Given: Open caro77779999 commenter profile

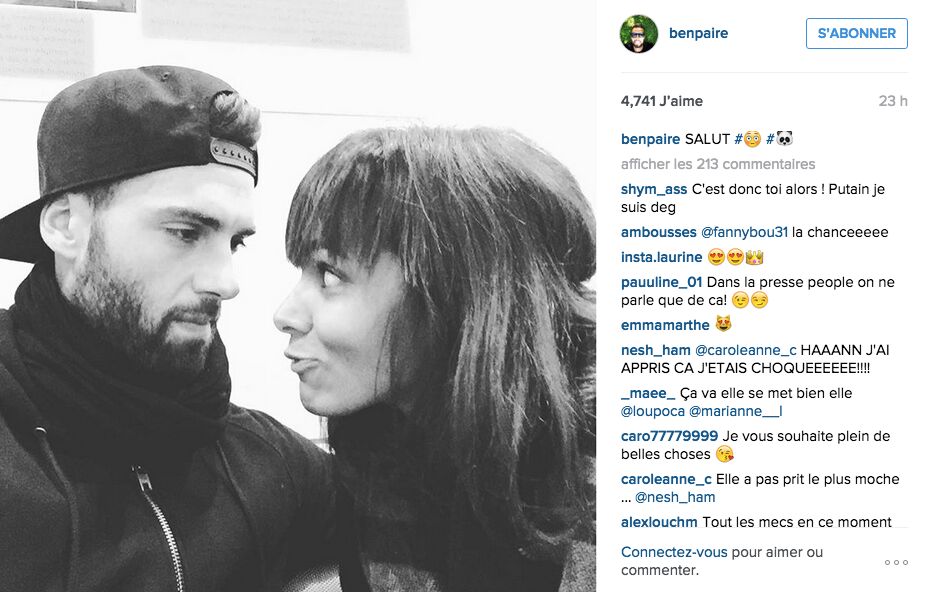Looking at the screenshot, I should 669,436.
